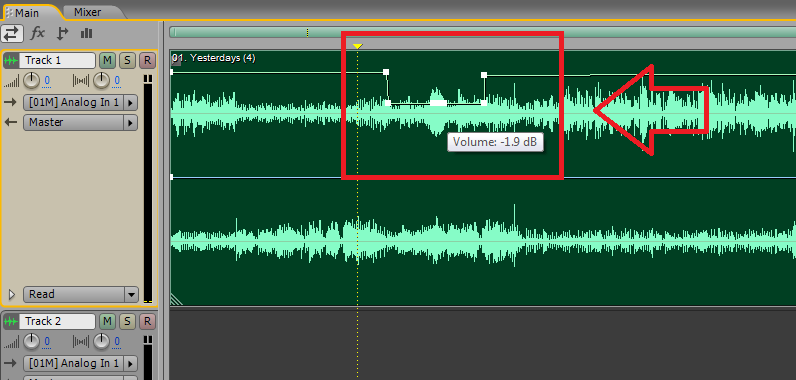Click Track 1 input arrow icon
This screenshot has height=380, width=796.
pyautogui.click(x=10, y=102)
